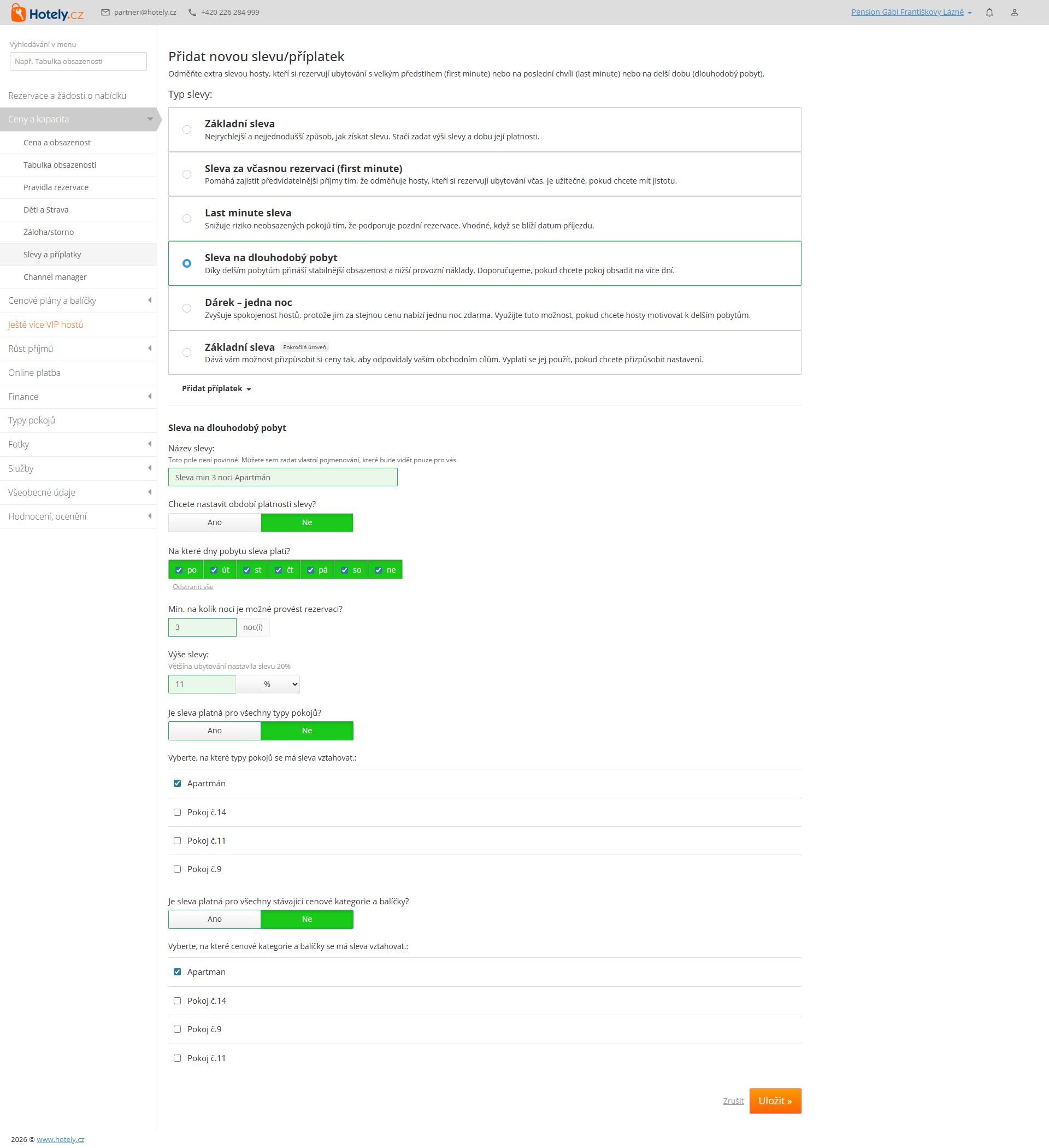Expand Služby sidebar arrow
The width and height of the screenshot is (1049, 1148).
150,468
